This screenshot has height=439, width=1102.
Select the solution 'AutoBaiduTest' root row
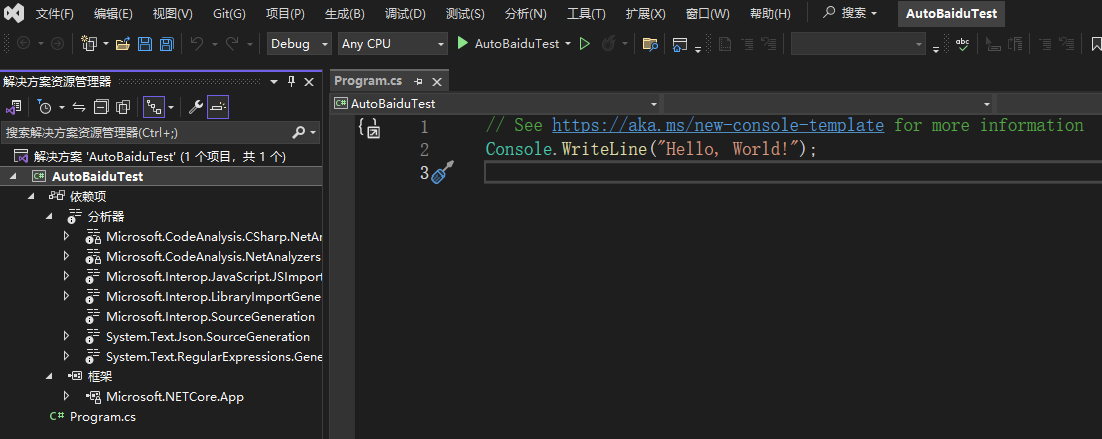pyautogui.click(x=161, y=156)
